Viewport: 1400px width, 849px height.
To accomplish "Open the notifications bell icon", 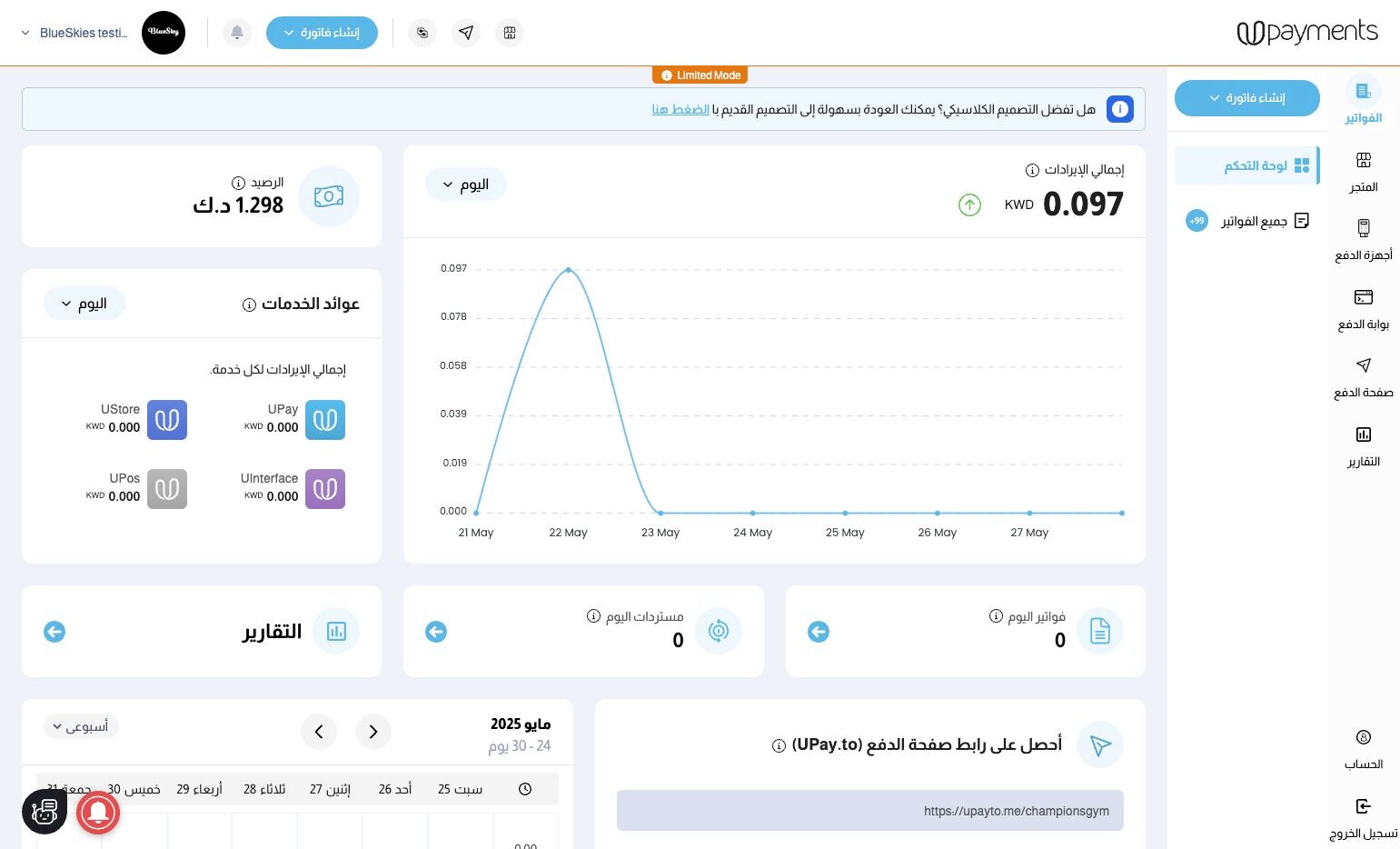I will (237, 33).
